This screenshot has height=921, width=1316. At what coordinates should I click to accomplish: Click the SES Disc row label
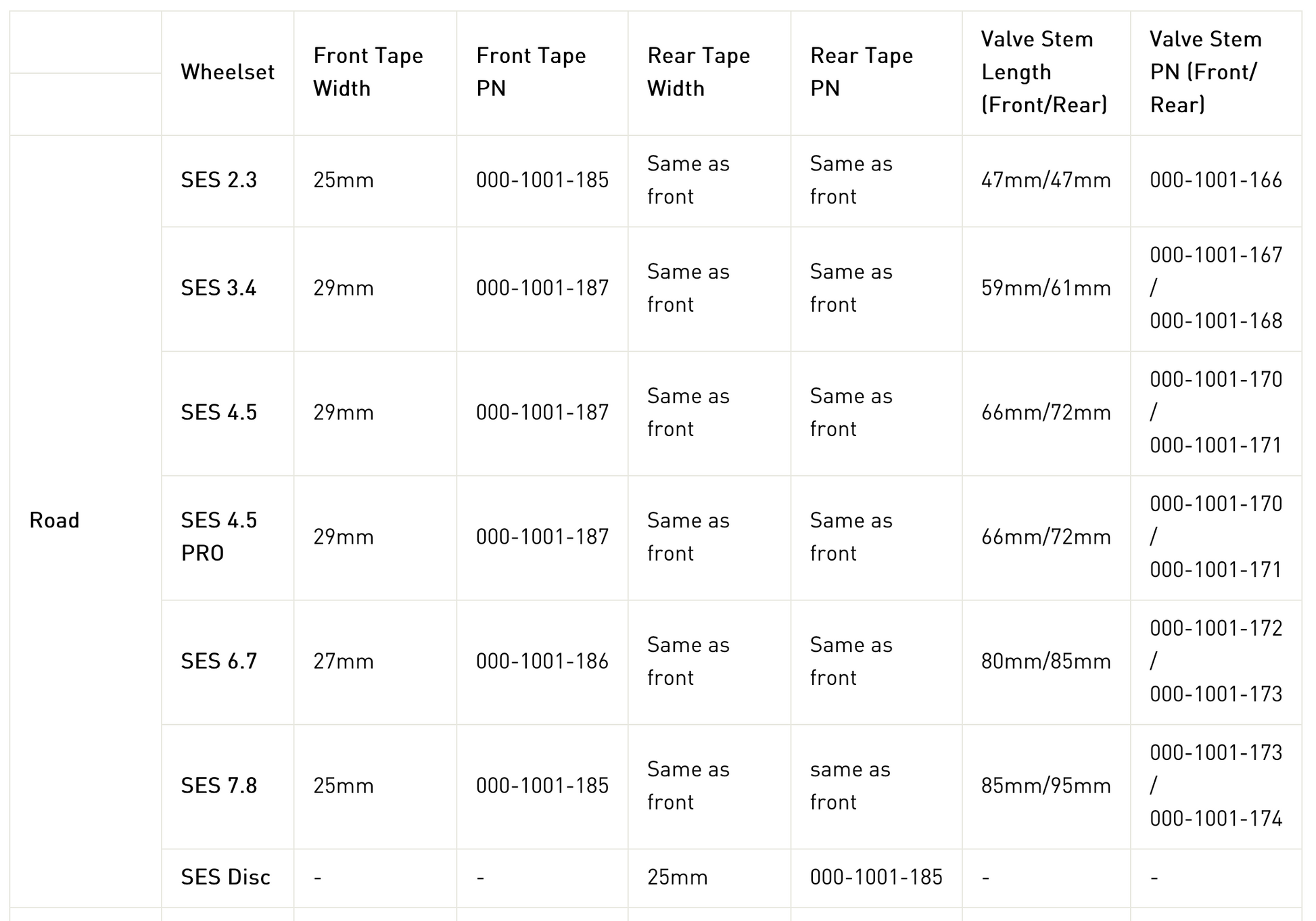coord(225,877)
